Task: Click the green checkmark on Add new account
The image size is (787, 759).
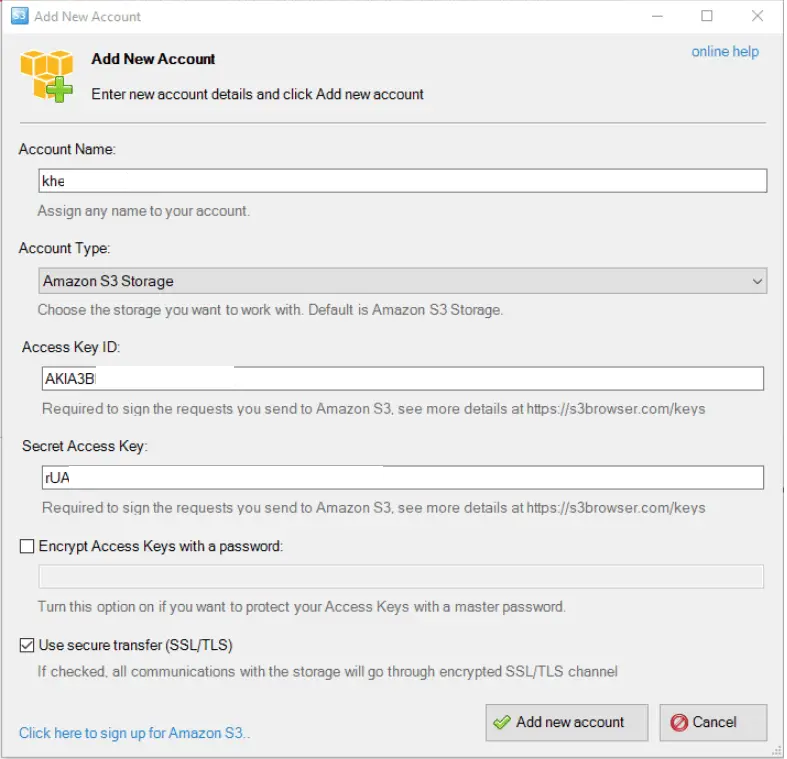Action: click(502, 723)
